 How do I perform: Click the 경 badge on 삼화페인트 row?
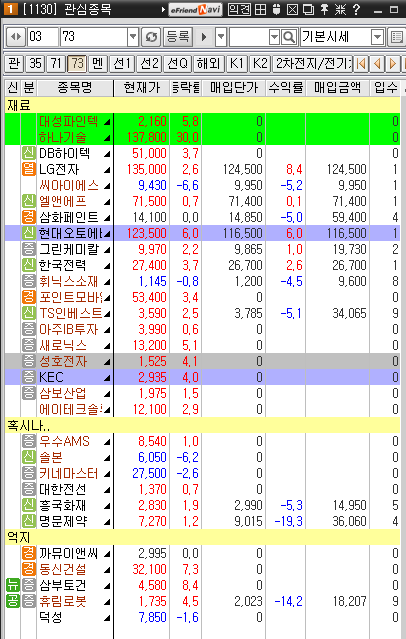click(x=28, y=218)
